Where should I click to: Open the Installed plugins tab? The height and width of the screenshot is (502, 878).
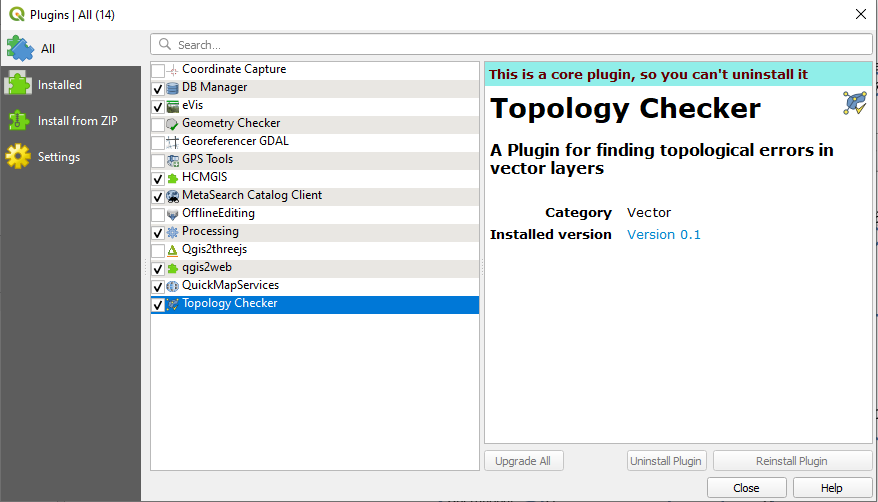pyautogui.click(x=71, y=85)
